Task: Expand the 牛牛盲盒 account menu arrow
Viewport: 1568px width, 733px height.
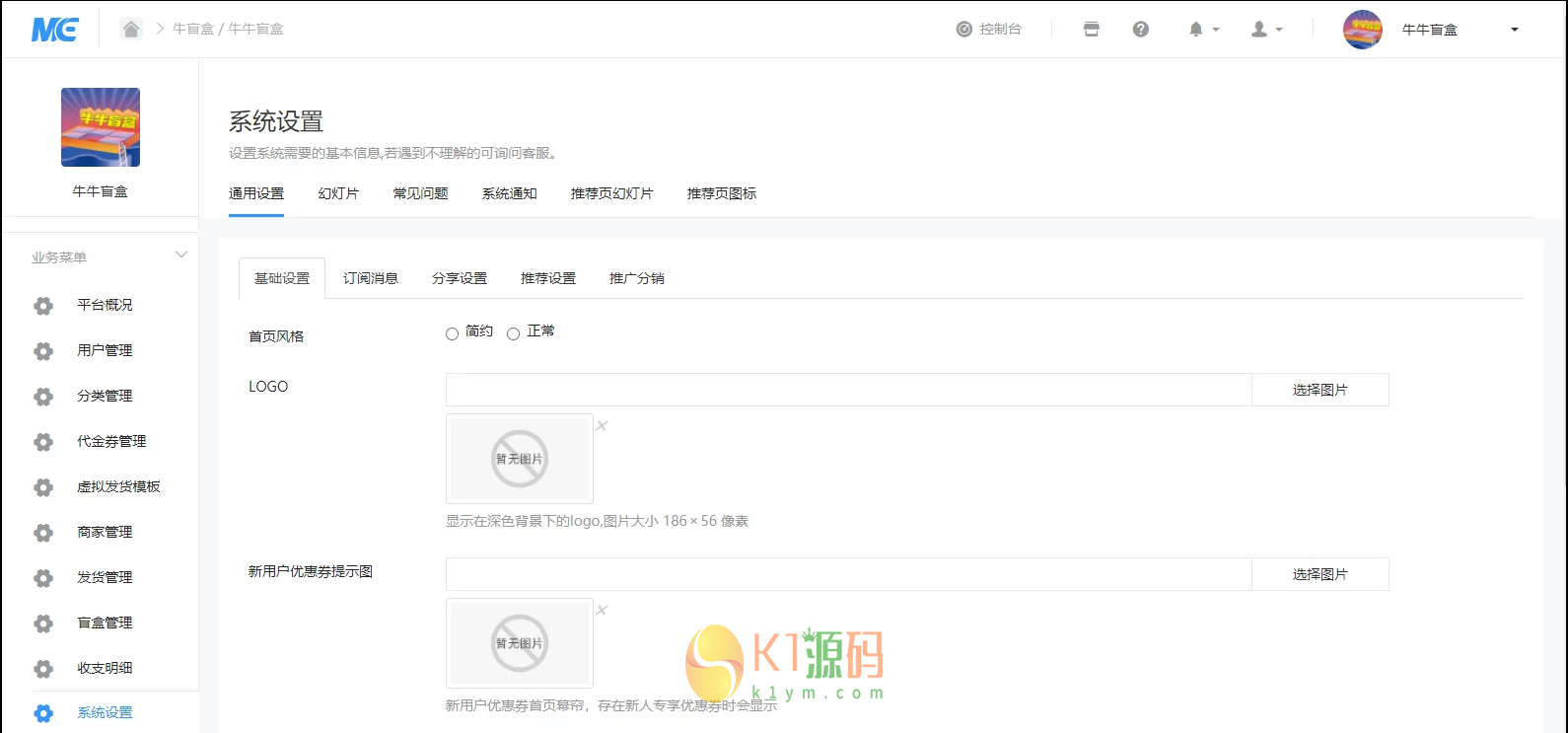Action: tap(1515, 30)
